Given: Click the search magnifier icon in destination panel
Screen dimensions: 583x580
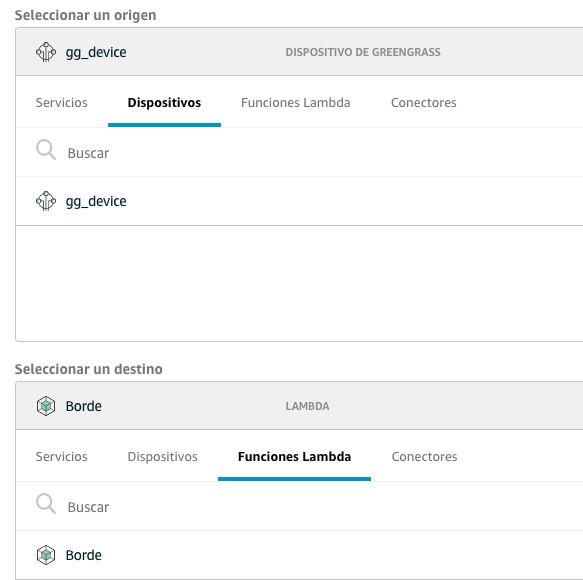Looking at the screenshot, I should click(x=46, y=504).
